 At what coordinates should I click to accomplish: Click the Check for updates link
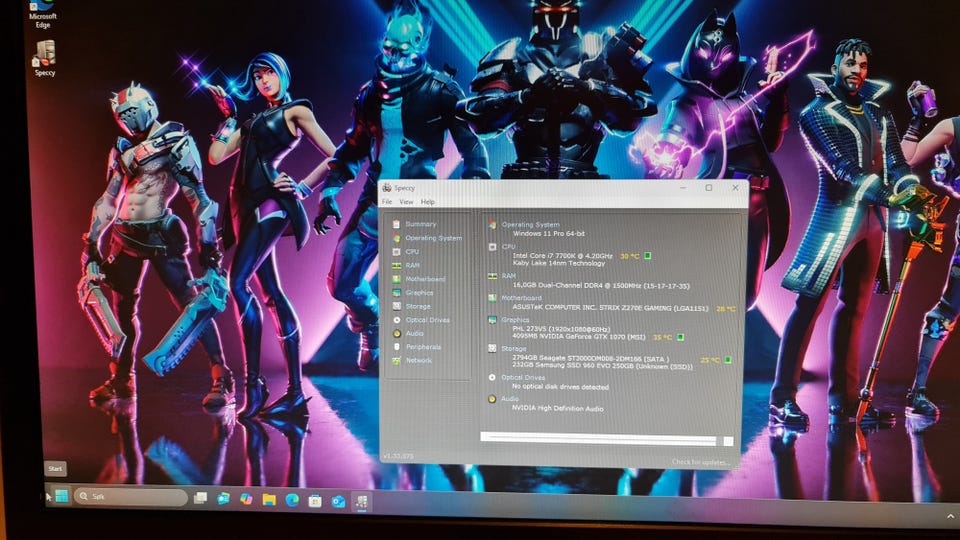pos(700,462)
